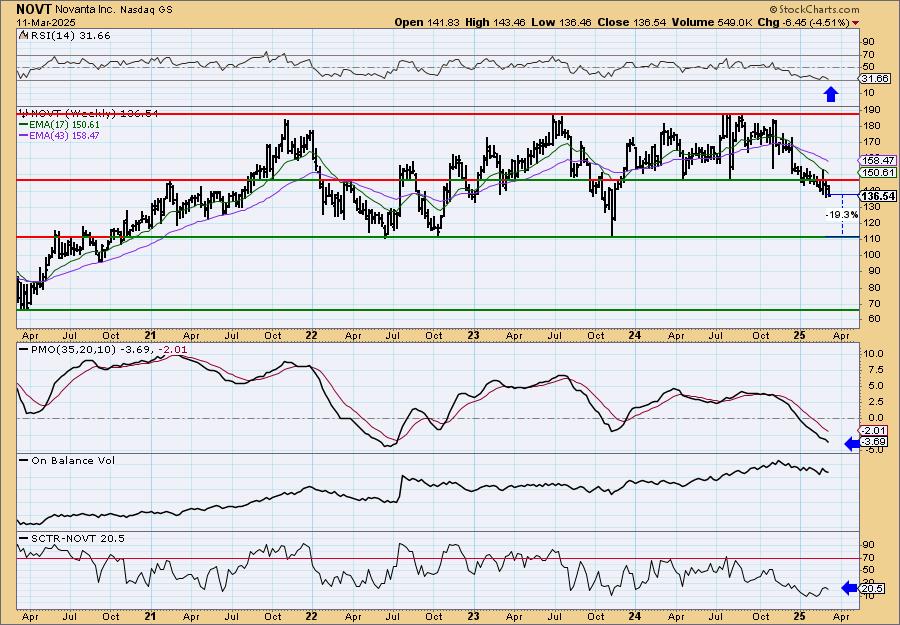
Task: Click the 20.5 SCTR value tag on axis
Action: (872, 588)
